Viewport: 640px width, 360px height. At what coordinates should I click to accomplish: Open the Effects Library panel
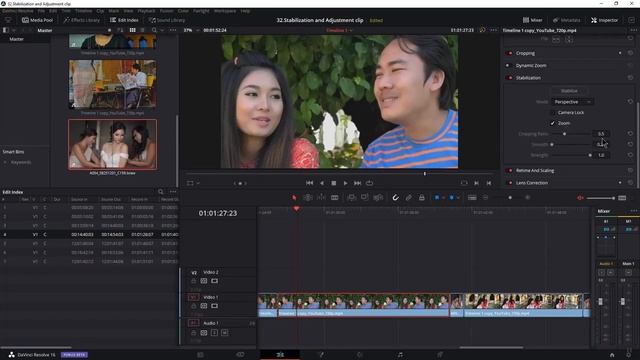tap(81, 20)
